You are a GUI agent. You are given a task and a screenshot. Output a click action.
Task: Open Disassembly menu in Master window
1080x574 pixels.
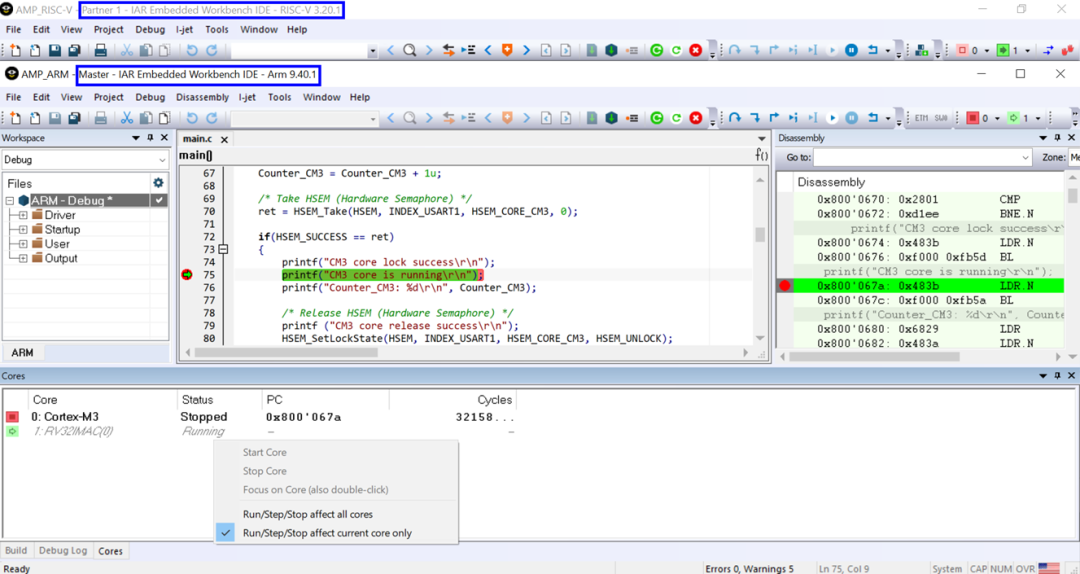(x=202, y=97)
